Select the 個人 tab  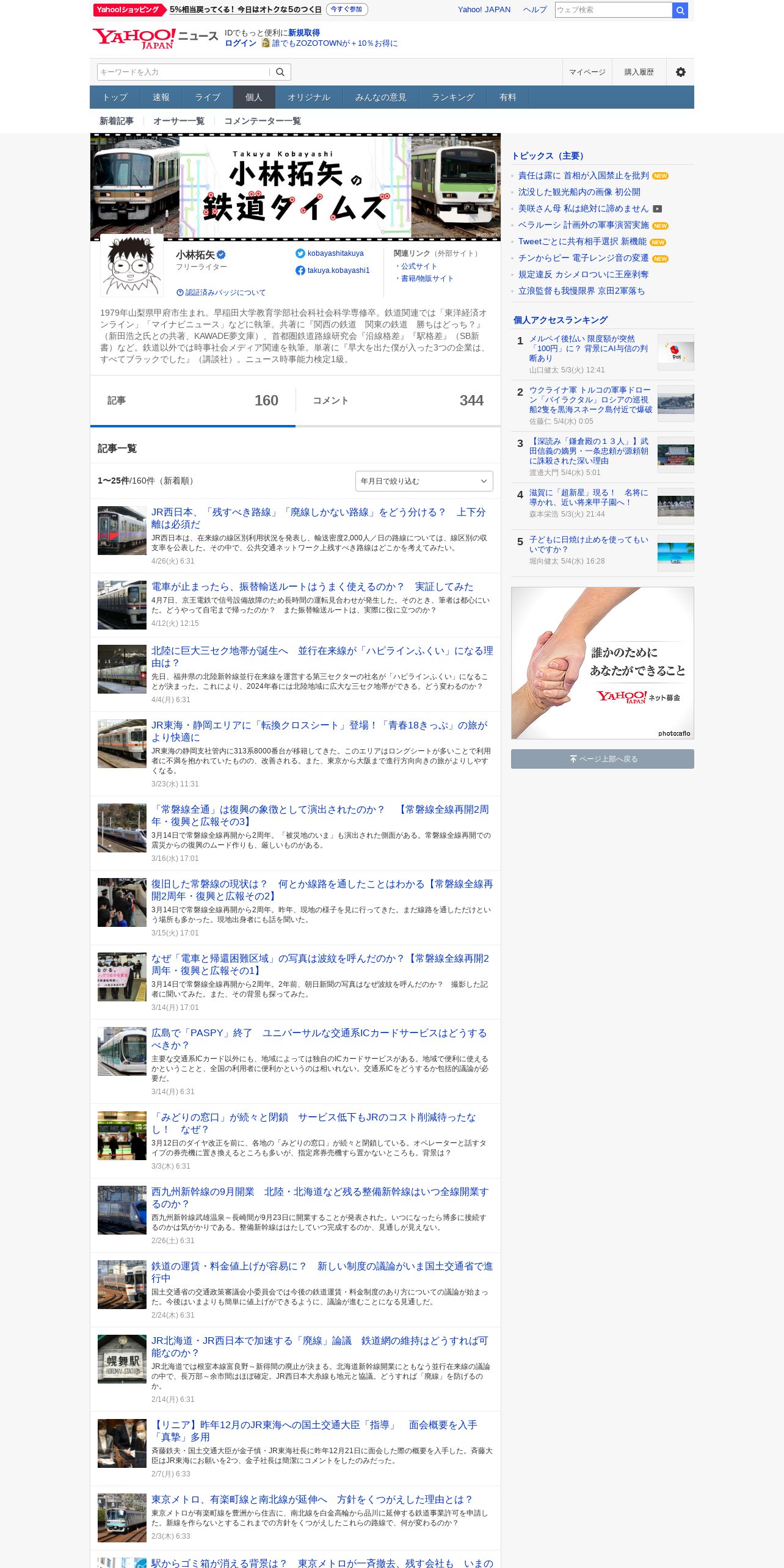point(254,97)
